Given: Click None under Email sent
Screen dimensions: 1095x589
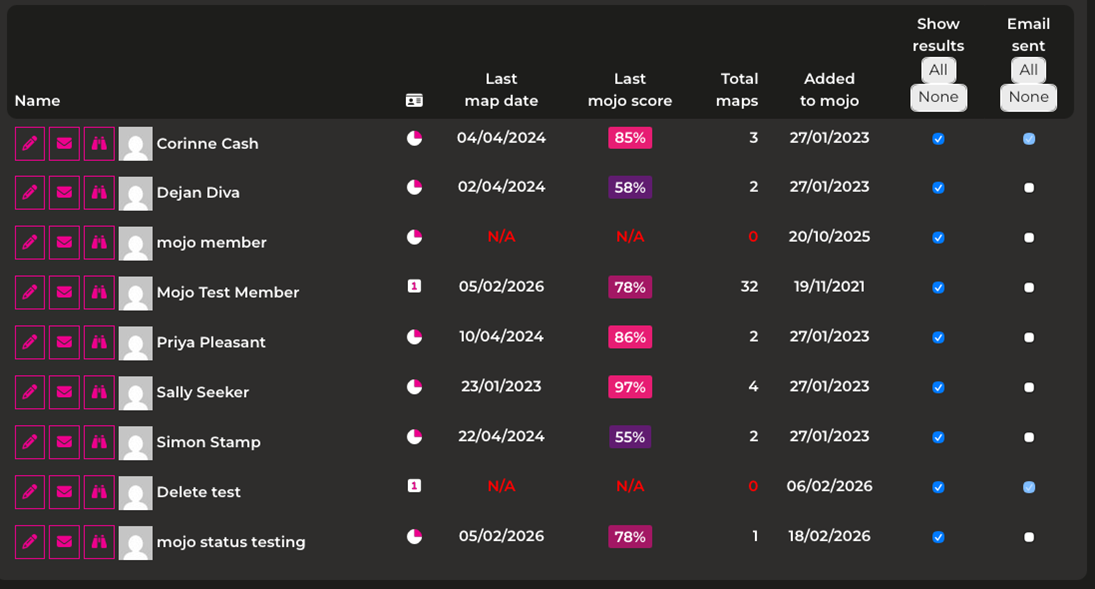Looking at the screenshot, I should click(1028, 97).
